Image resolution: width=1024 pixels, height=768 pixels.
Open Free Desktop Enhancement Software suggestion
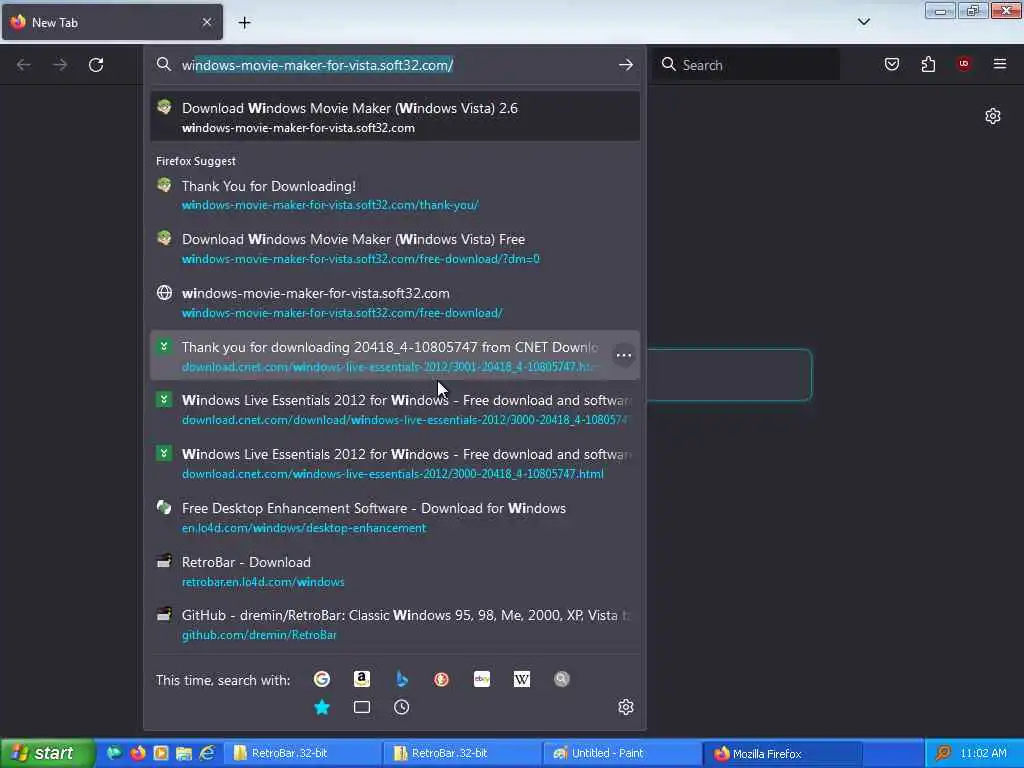[394, 517]
